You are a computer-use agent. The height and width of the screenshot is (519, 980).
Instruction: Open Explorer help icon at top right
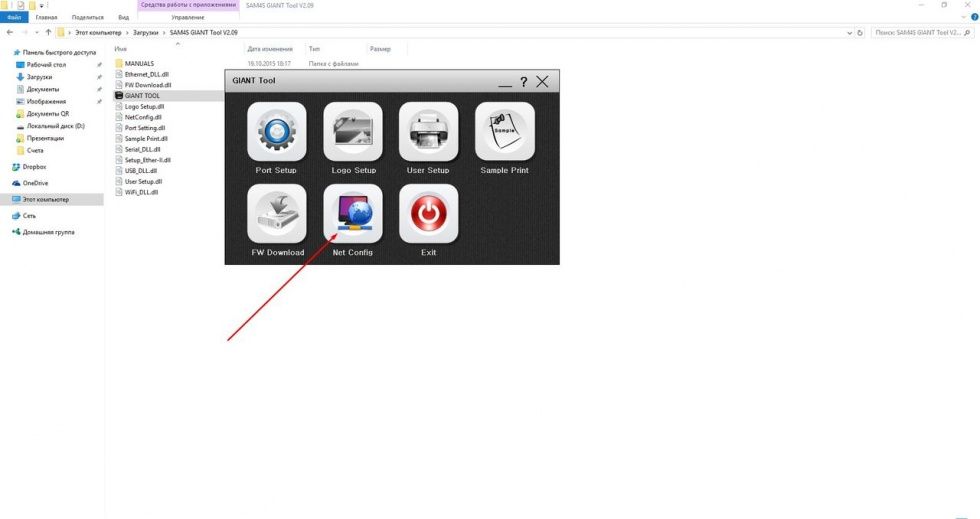coord(974,17)
